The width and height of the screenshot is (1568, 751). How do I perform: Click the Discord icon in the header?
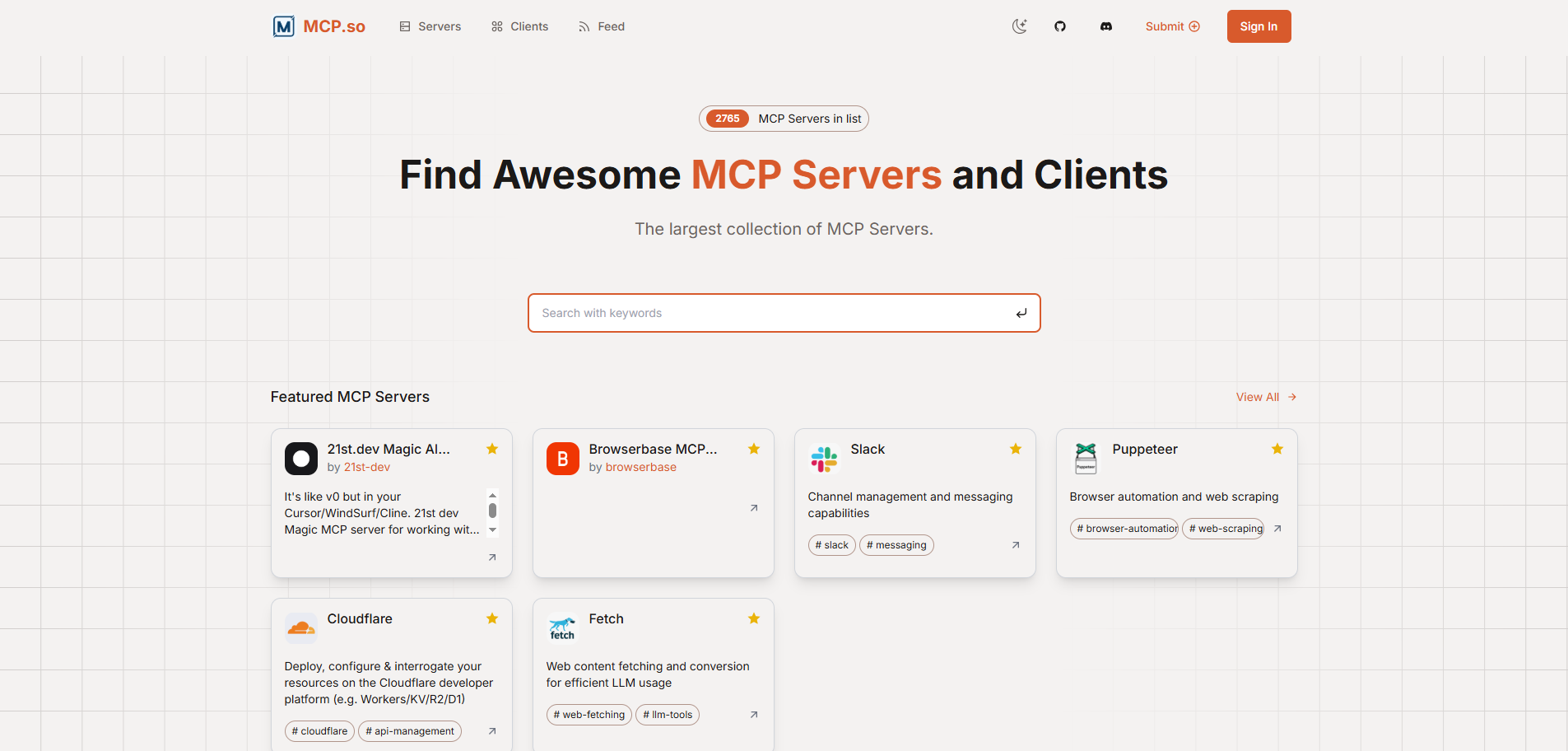point(1105,26)
